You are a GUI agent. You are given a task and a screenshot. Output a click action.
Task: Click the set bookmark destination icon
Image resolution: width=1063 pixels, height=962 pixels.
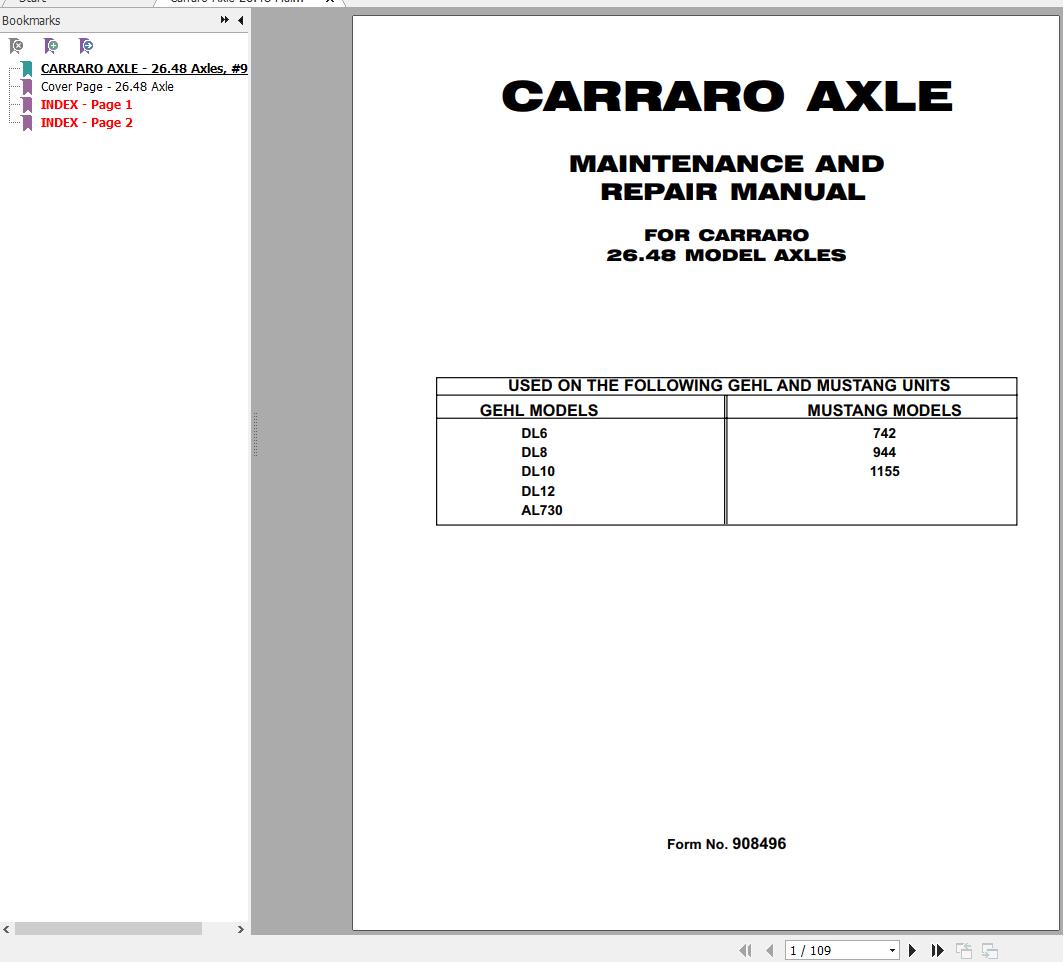click(x=87, y=46)
